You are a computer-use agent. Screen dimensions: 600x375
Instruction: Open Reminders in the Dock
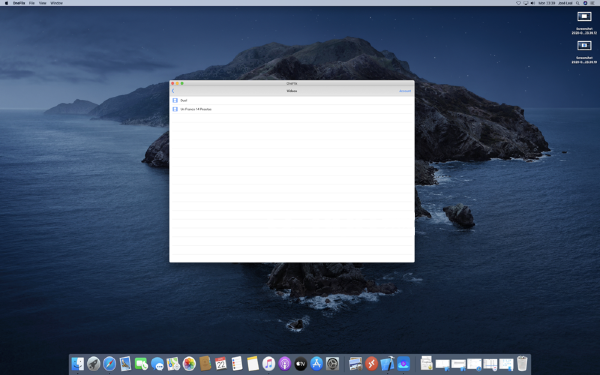pos(237,364)
